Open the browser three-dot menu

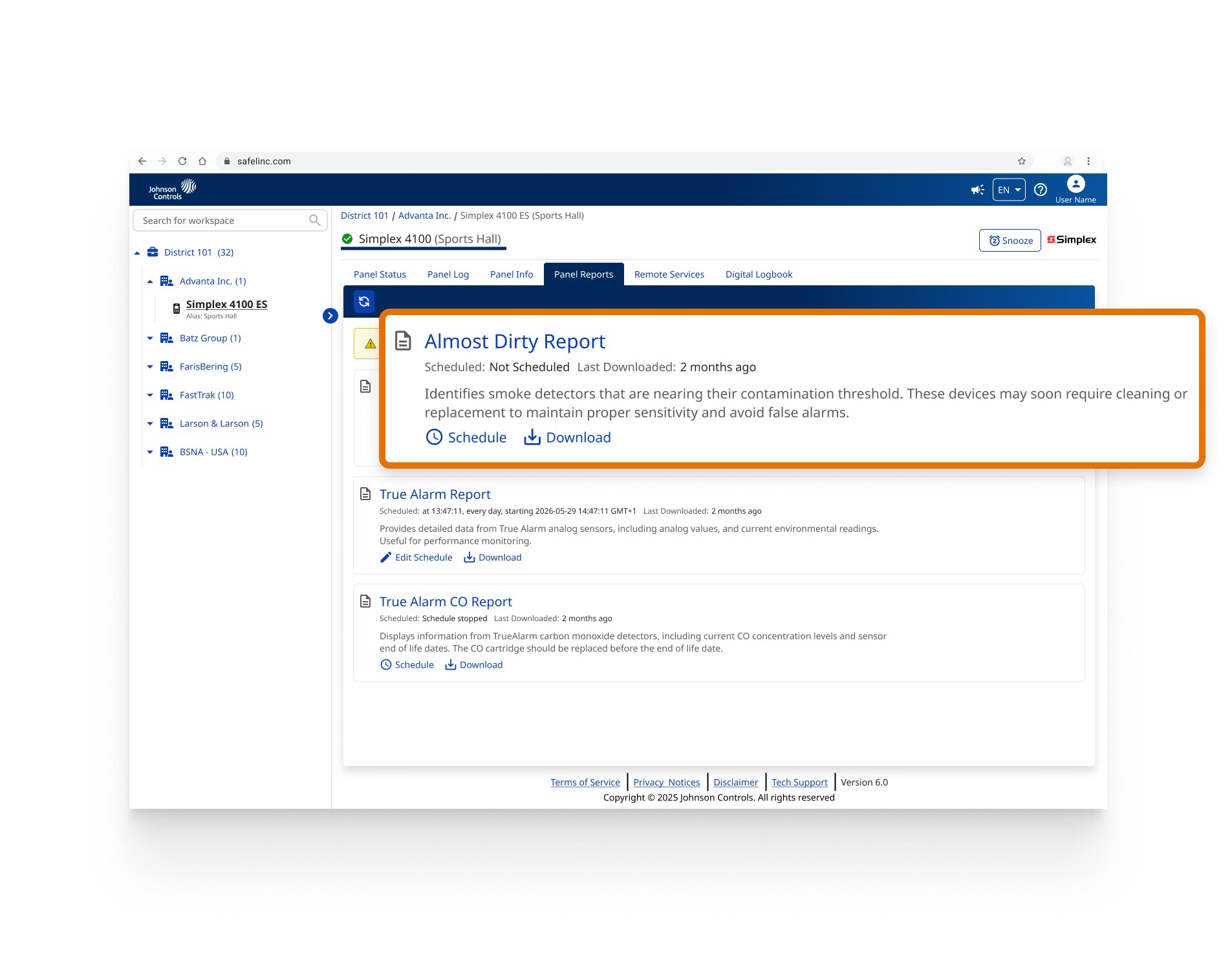(x=1088, y=161)
